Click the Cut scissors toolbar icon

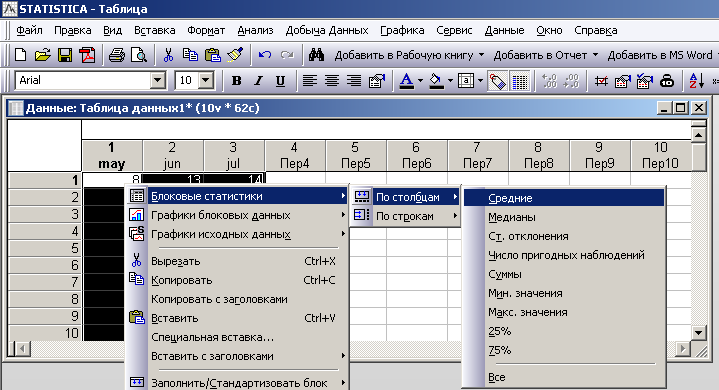click(x=168, y=55)
